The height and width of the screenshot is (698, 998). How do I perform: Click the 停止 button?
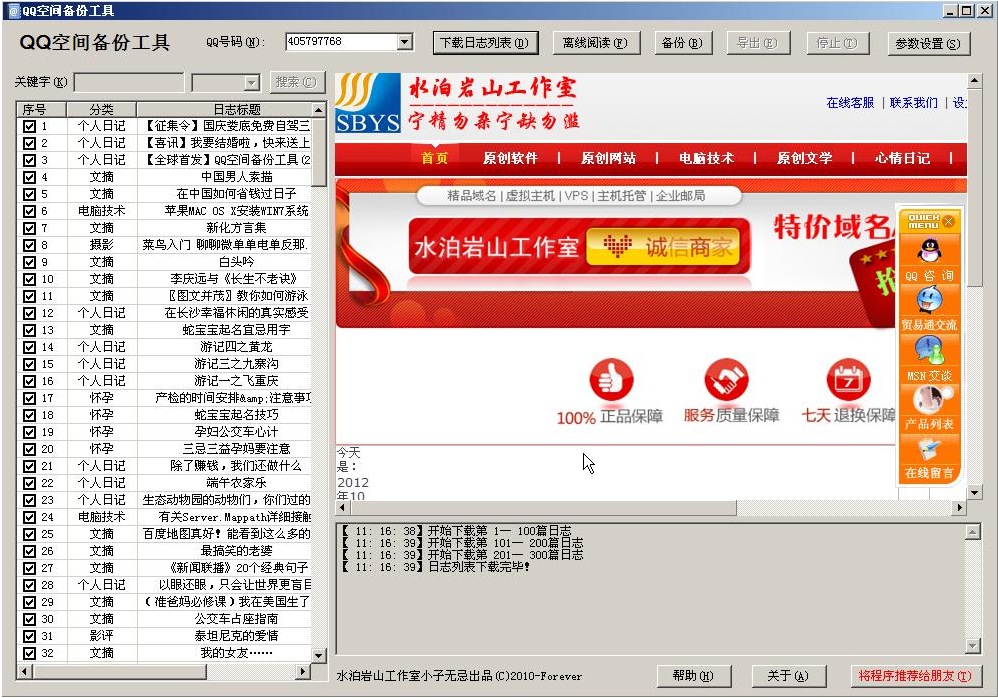pos(836,43)
